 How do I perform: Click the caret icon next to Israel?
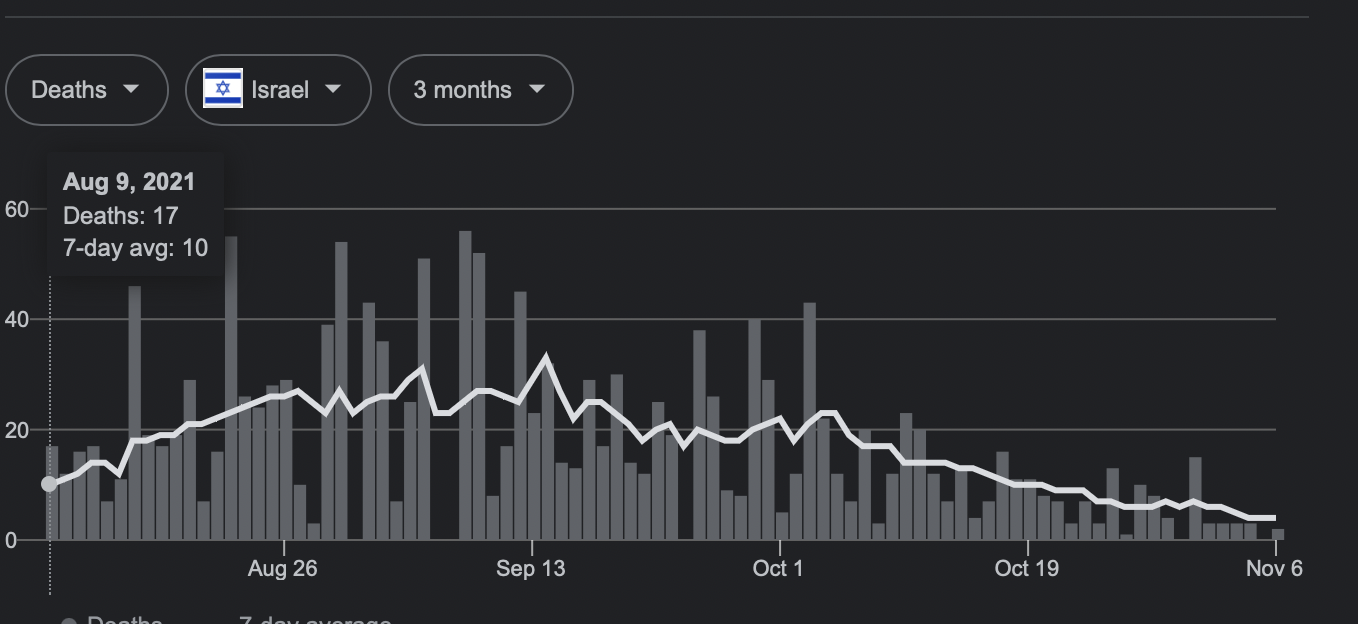pos(333,89)
